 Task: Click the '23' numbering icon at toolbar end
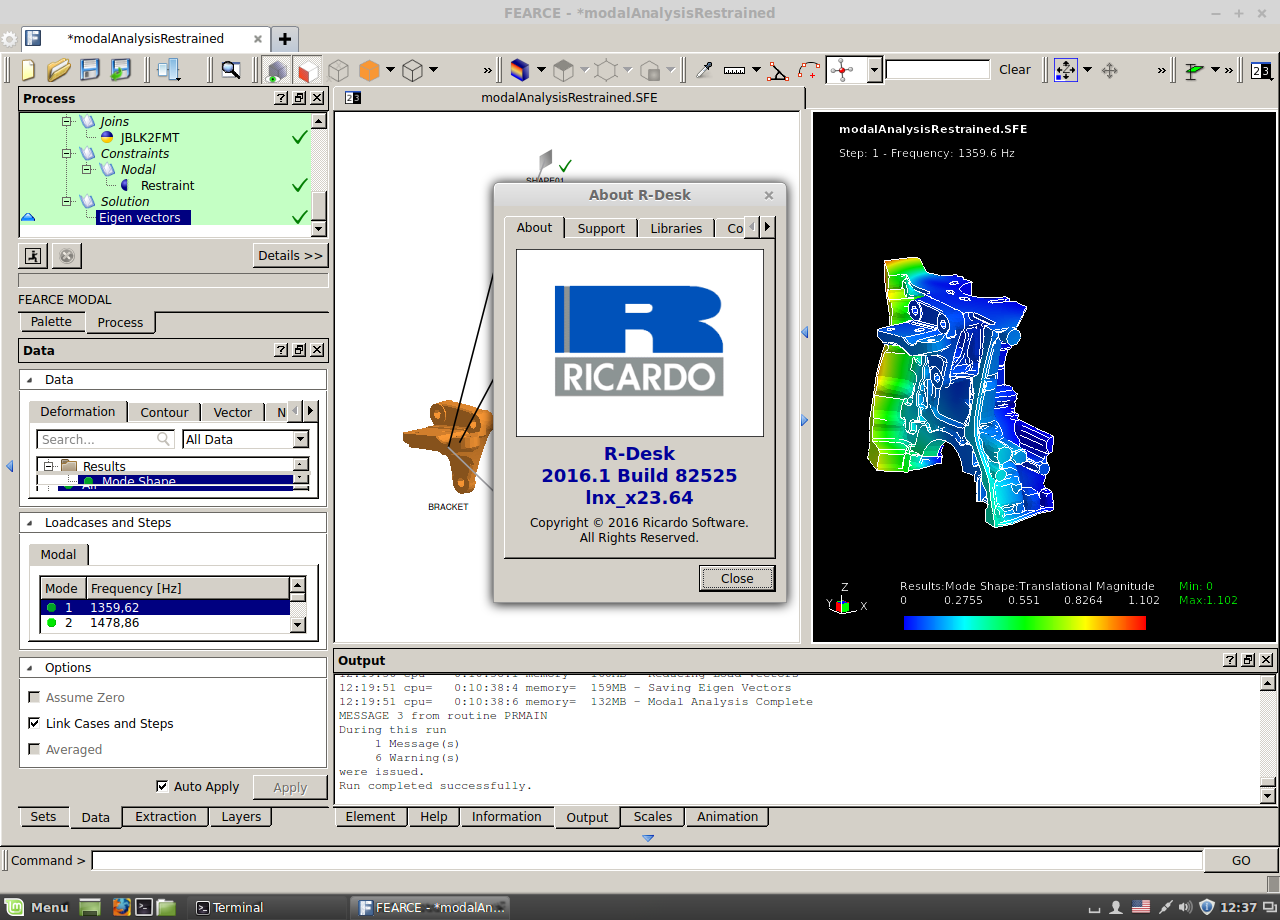(1262, 70)
